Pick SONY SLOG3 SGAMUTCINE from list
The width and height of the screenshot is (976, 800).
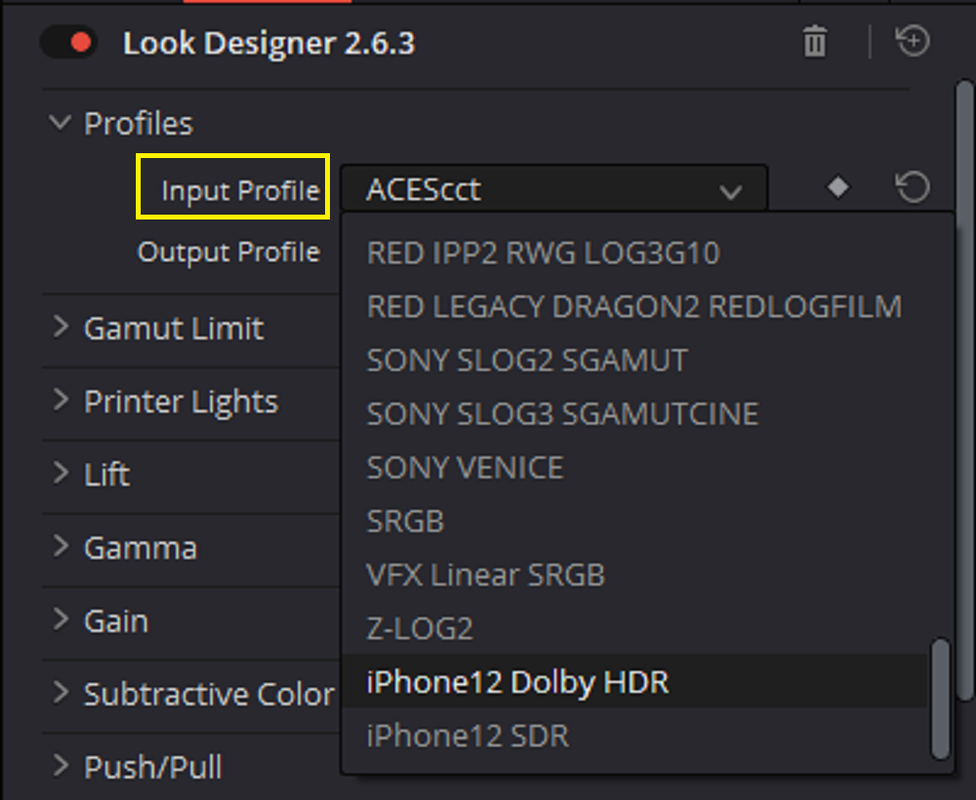coord(636,414)
